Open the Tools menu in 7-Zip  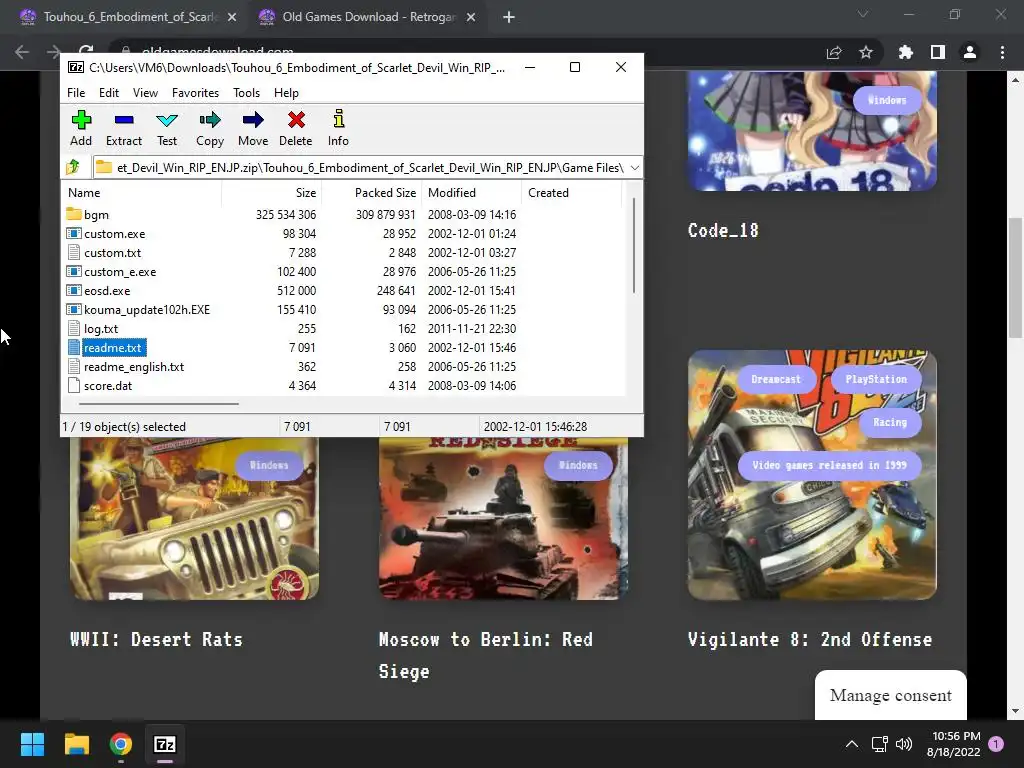click(x=246, y=93)
